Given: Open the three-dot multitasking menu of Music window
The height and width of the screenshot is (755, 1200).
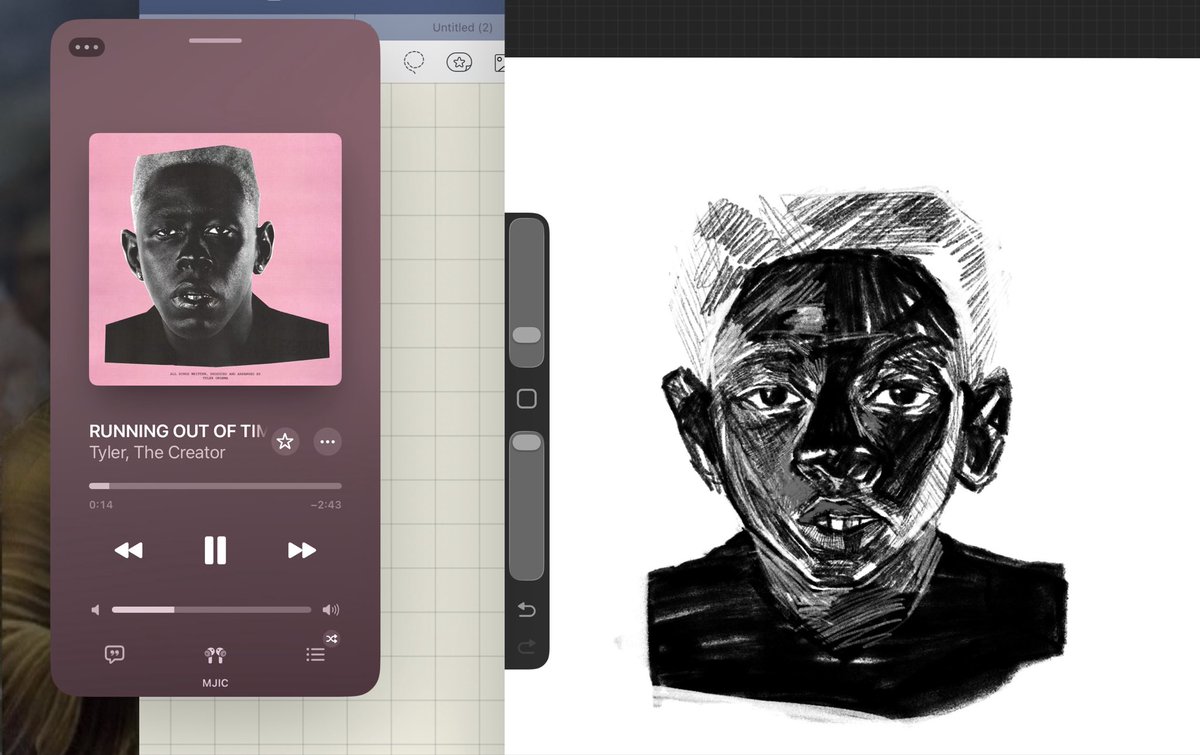Looking at the screenshot, I should tap(87, 47).
